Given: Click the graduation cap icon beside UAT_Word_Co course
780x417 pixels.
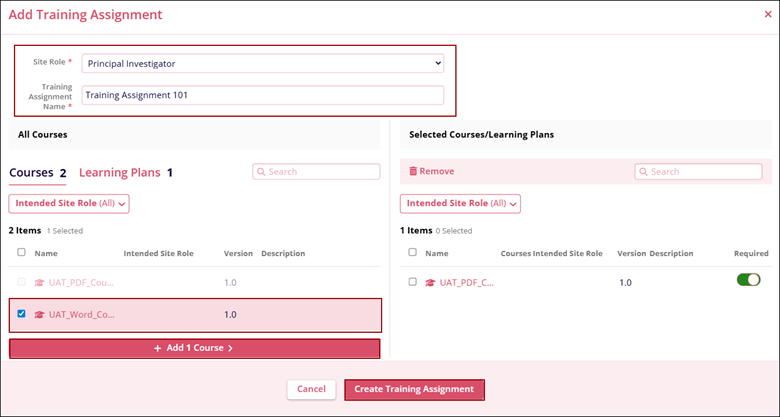Looking at the screenshot, I should (x=40, y=314).
